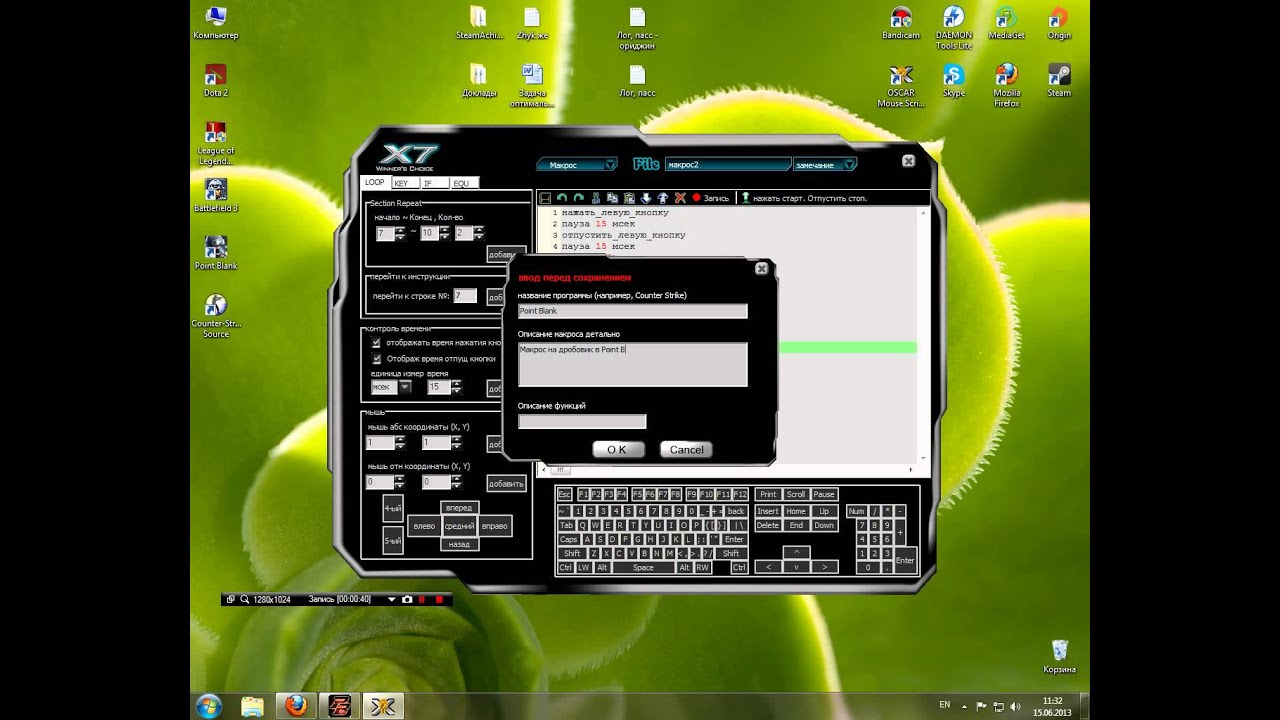This screenshot has width=1280, height=720.
Task: Click Cancel in the save dialog
Action: coord(686,450)
